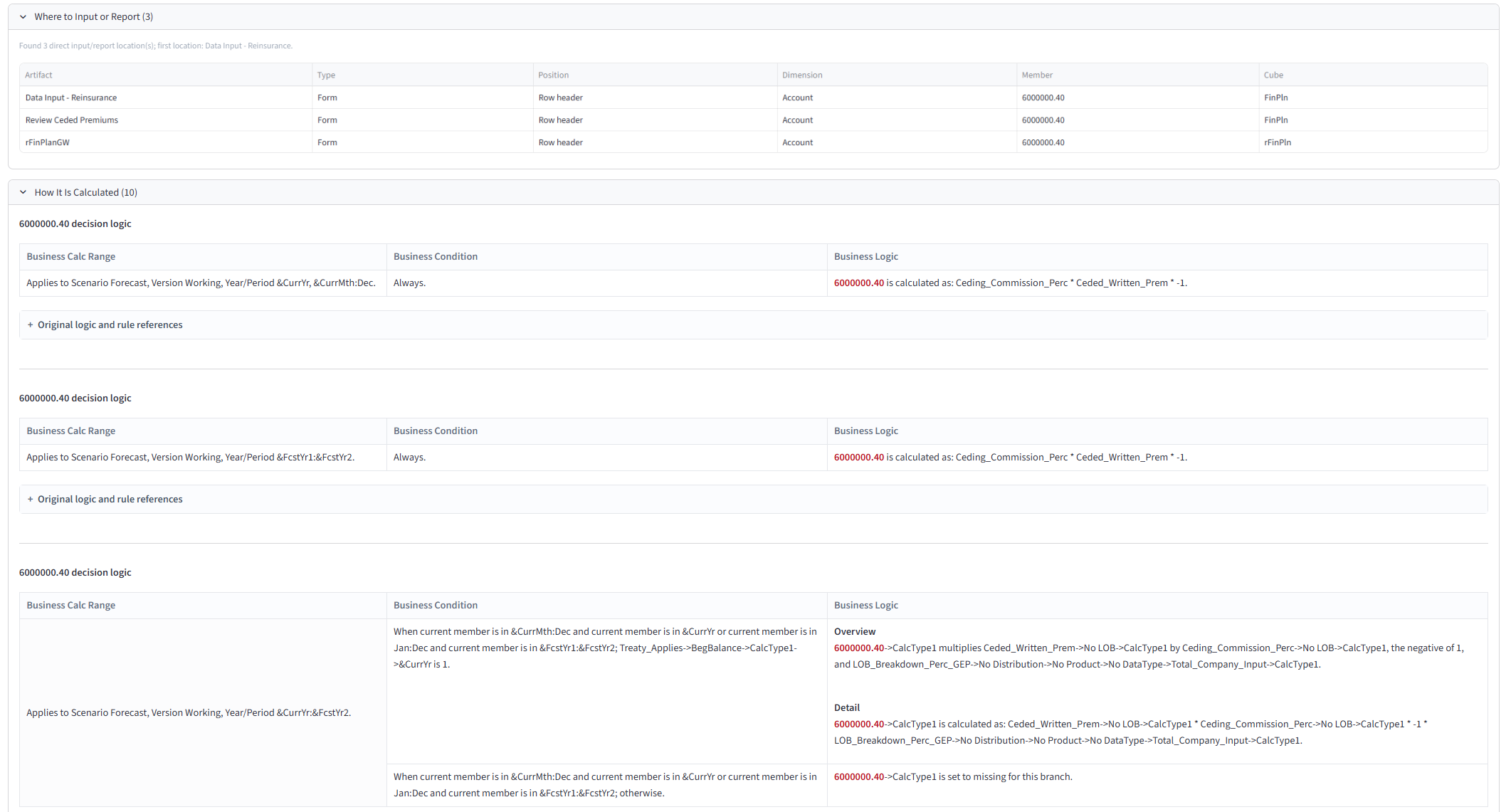Click the Artifact column header
This screenshot has height=812, width=1511.
point(39,75)
